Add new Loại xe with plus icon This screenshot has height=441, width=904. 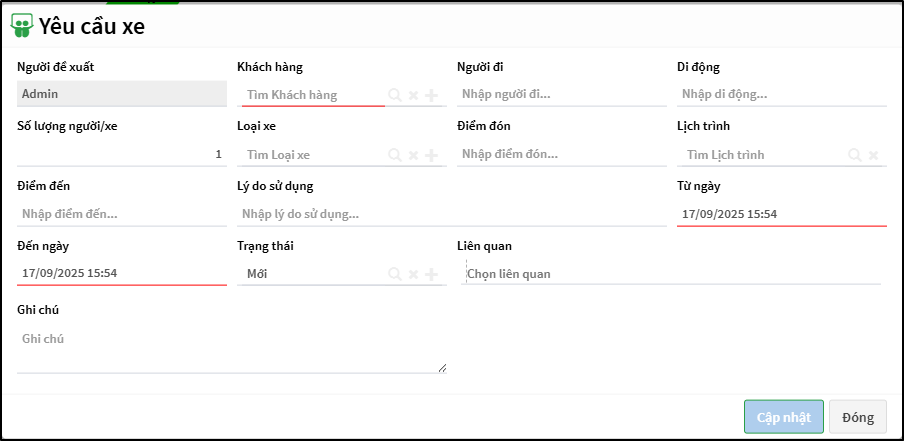(431, 155)
